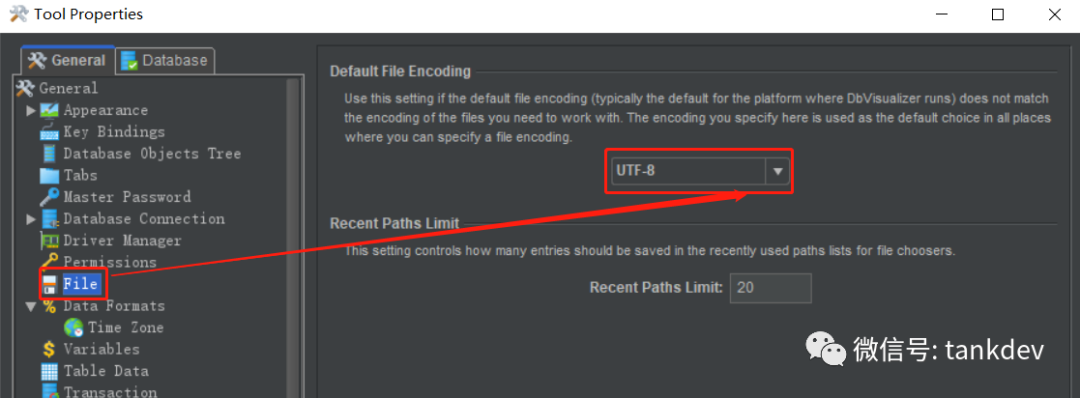Select the Transaction tree item
The height and width of the screenshot is (398, 1080).
(110, 392)
